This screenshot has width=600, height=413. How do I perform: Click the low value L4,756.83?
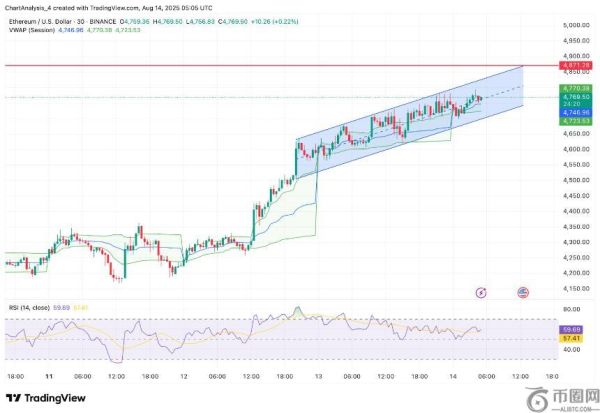[x=200, y=22]
